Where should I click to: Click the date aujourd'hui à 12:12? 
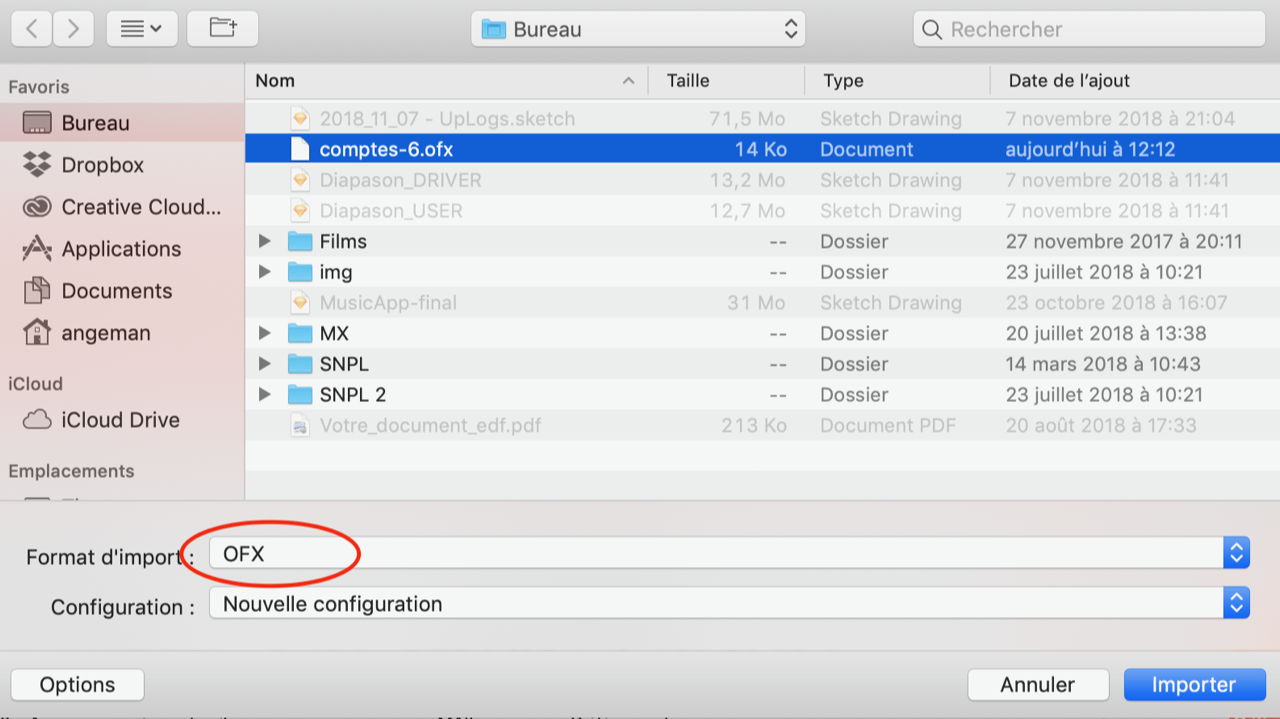click(1090, 149)
